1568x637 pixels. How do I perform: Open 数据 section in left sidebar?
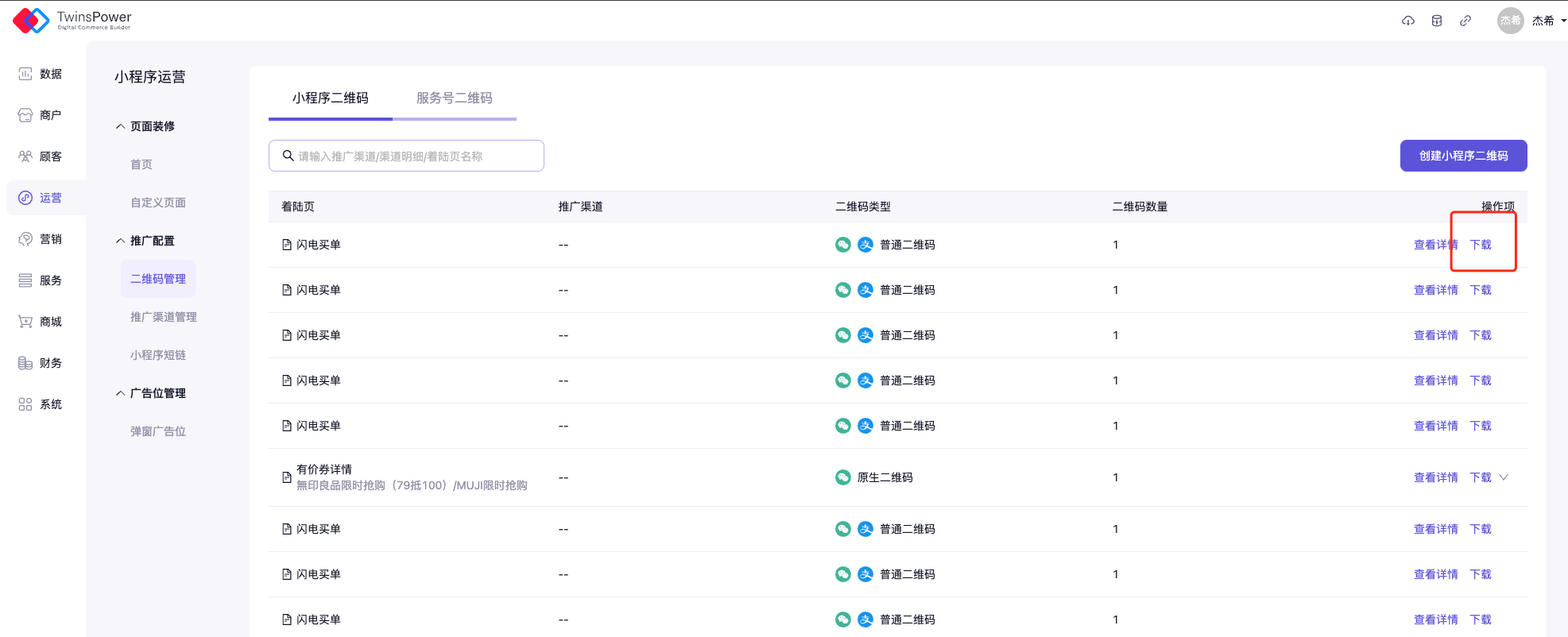pyautogui.click(x=41, y=74)
